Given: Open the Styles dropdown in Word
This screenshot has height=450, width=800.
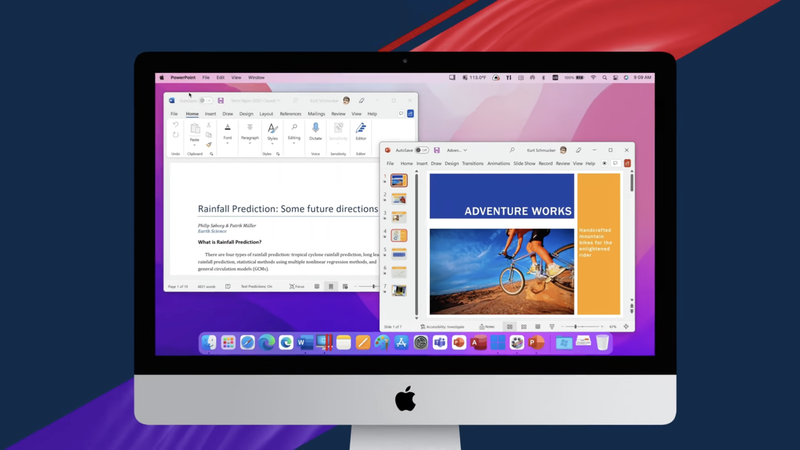Looking at the screenshot, I should pyautogui.click(x=272, y=144).
